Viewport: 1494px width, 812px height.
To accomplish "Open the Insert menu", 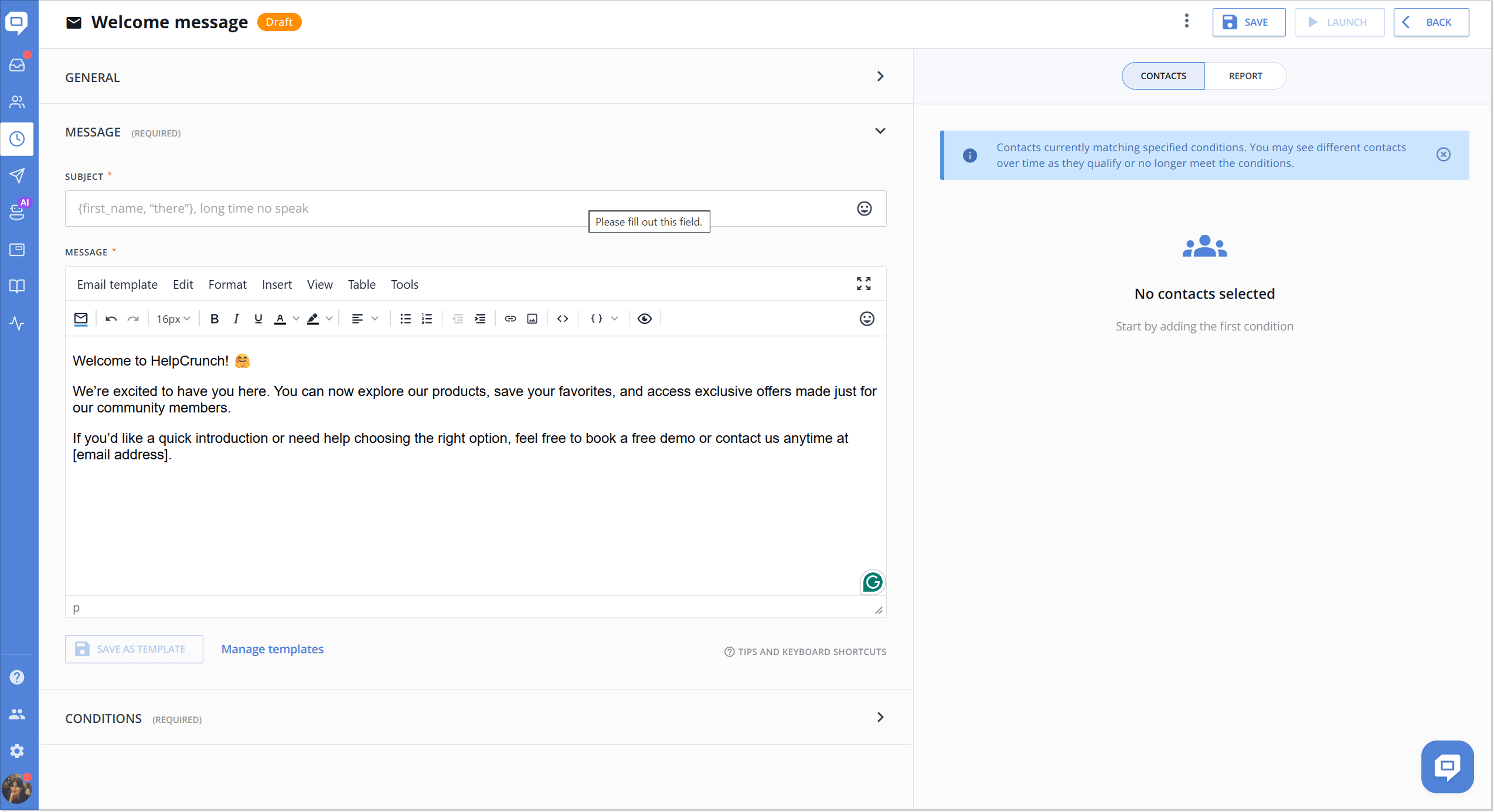I will point(277,284).
